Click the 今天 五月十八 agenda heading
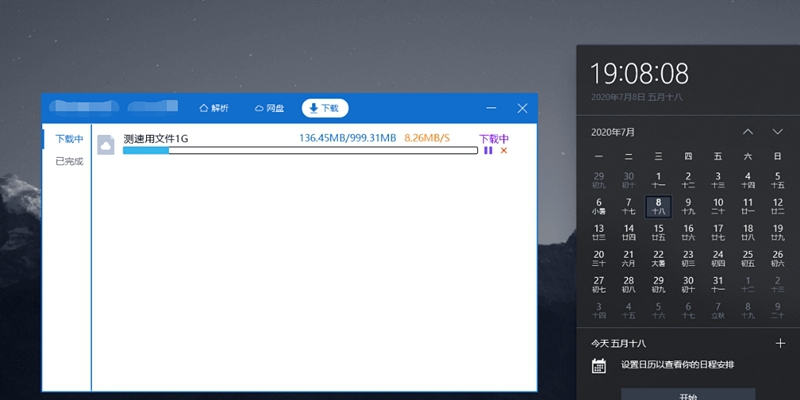The width and height of the screenshot is (800, 400). pos(618,344)
